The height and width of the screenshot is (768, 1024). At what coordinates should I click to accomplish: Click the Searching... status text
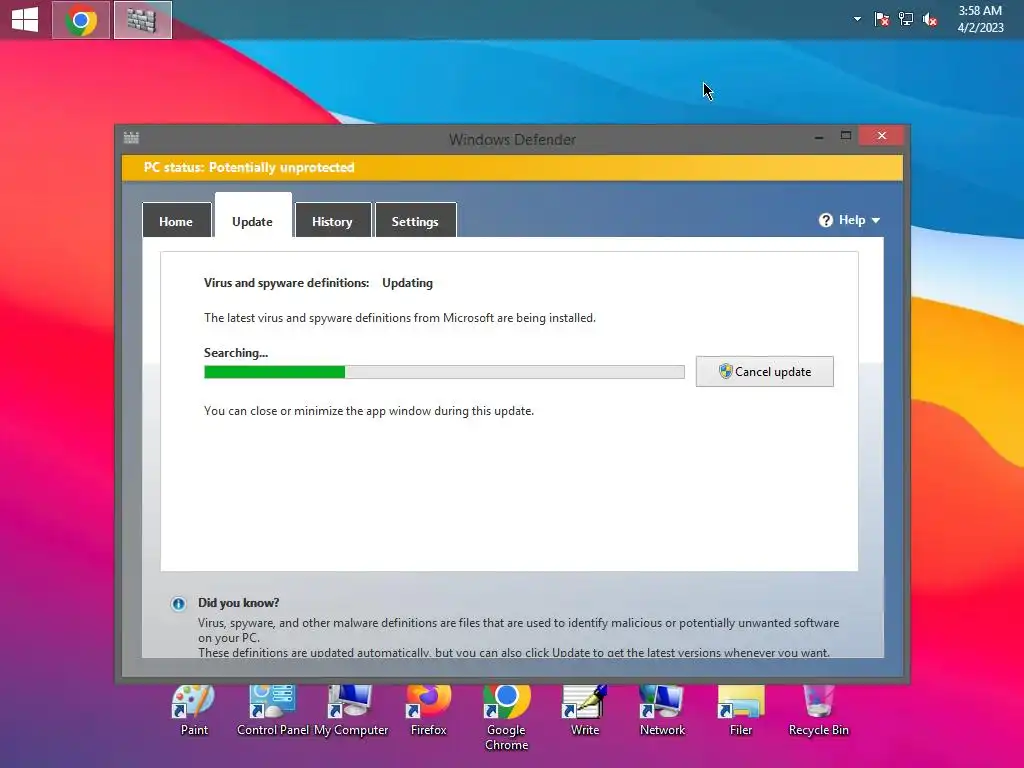coord(236,353)
